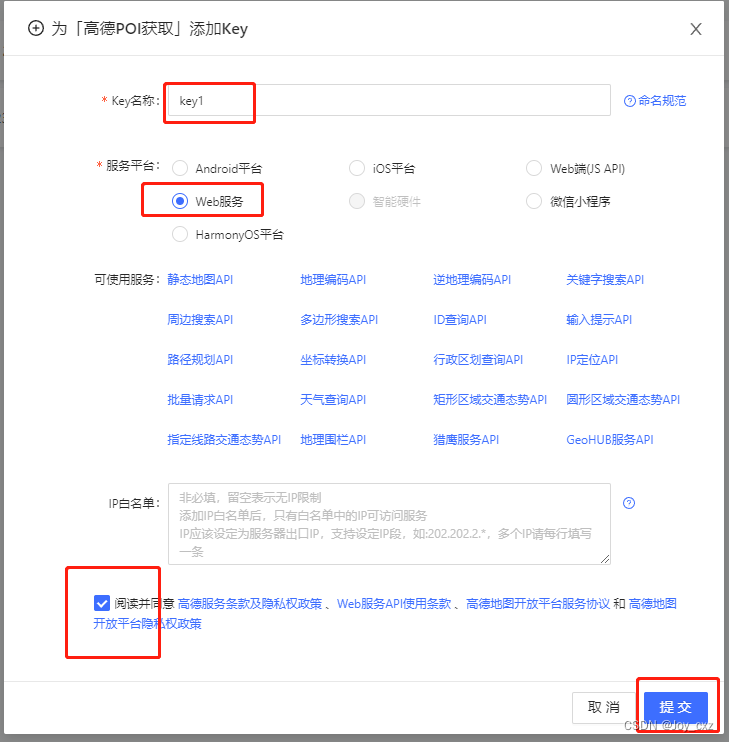Viewport: 729px width, 742px height.
Task: Open the 天气查询API link
Action: tap(333, 400)
